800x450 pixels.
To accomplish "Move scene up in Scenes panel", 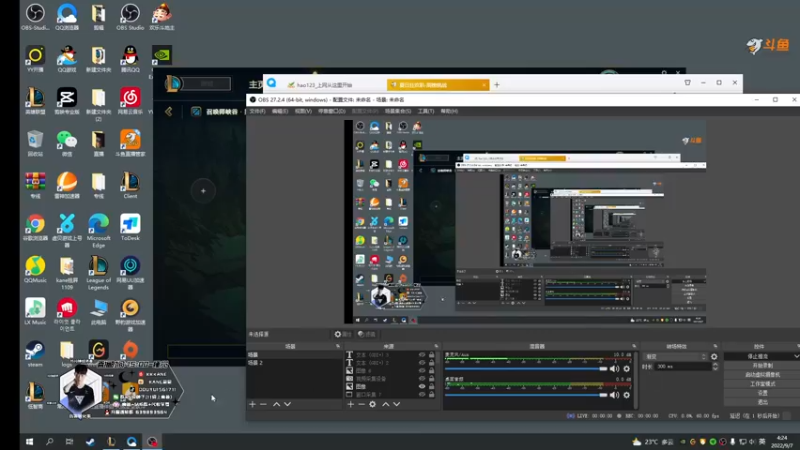I will pos(276,404).
